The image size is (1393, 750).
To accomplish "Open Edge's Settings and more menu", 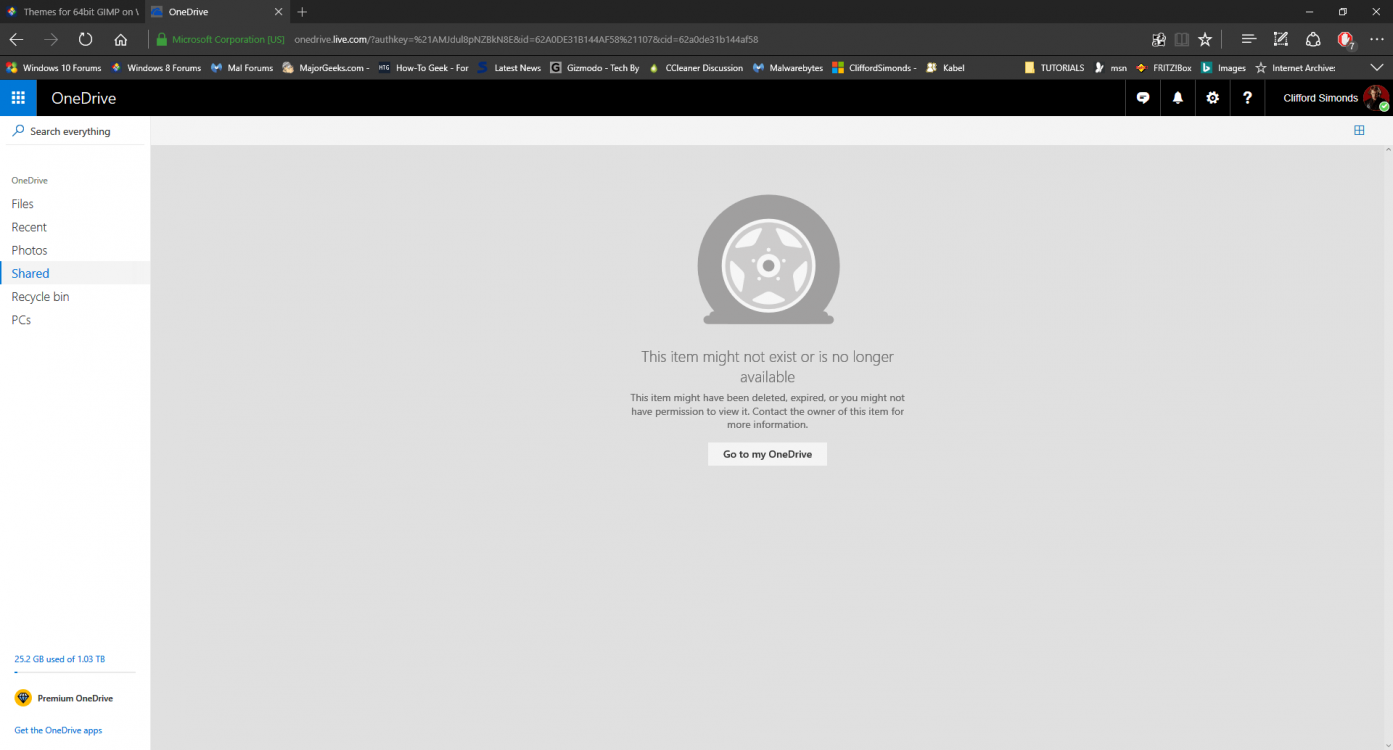I will 1377,39.
